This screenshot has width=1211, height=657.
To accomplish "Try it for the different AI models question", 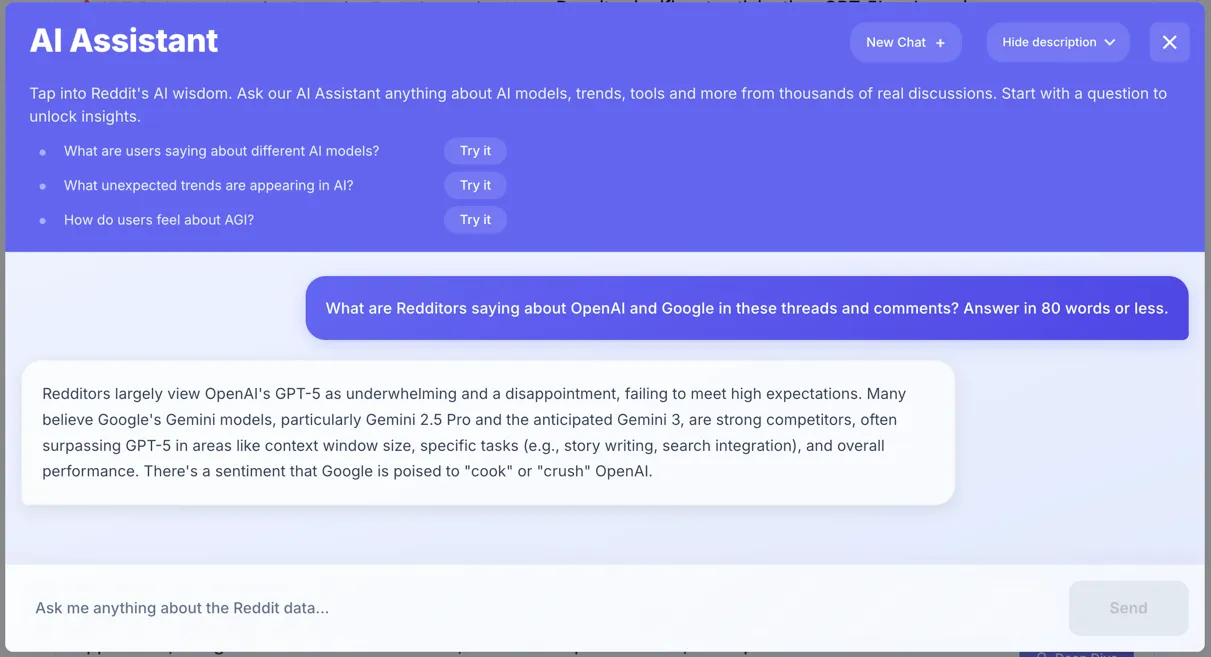I will tap(475, 151).
